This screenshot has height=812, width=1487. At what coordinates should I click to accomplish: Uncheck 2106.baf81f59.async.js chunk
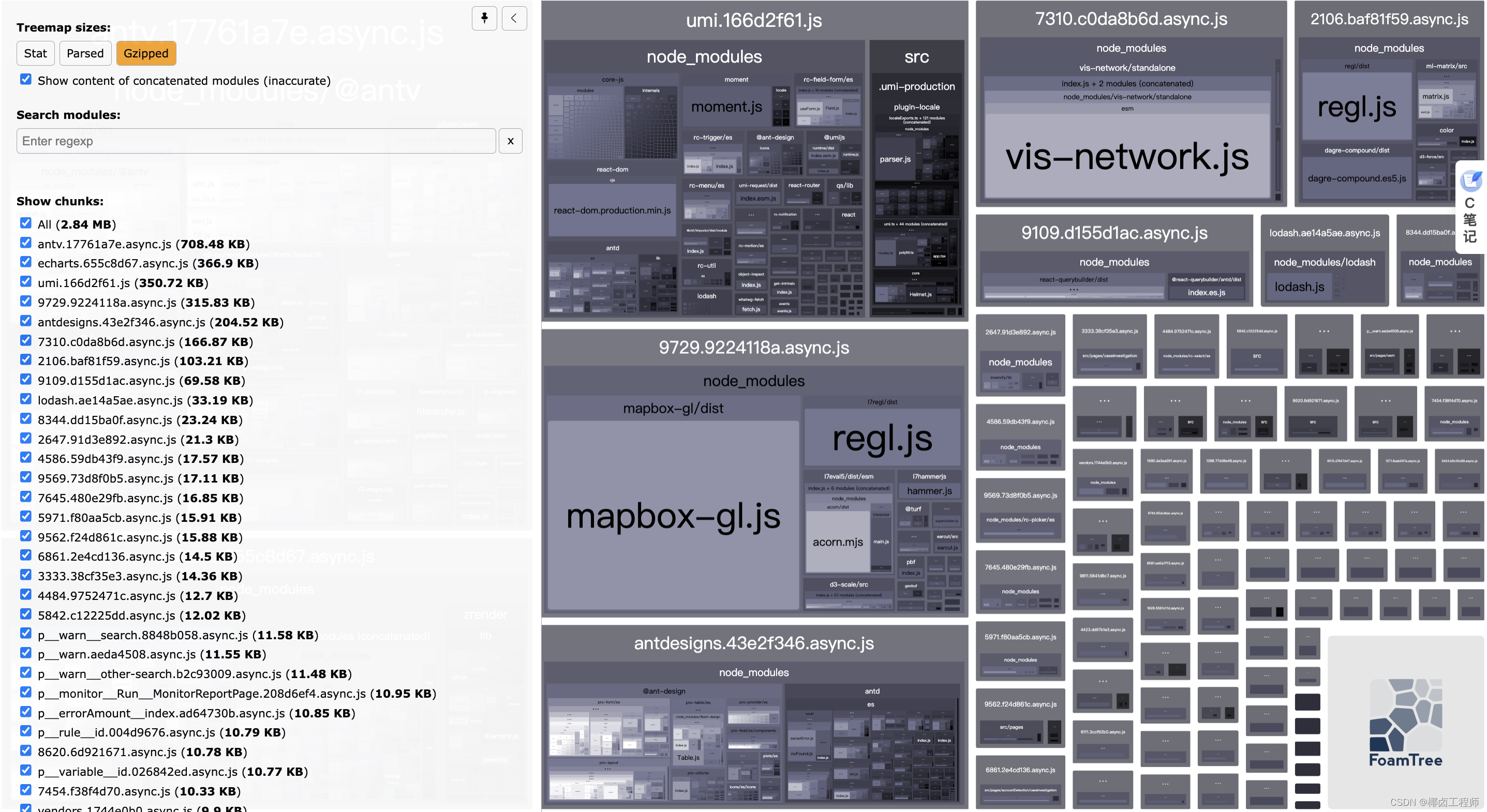[25, 359]
